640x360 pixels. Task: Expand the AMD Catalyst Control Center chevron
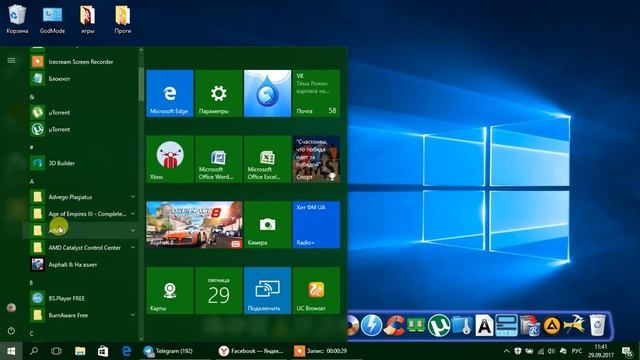click(x=133, y=247)
